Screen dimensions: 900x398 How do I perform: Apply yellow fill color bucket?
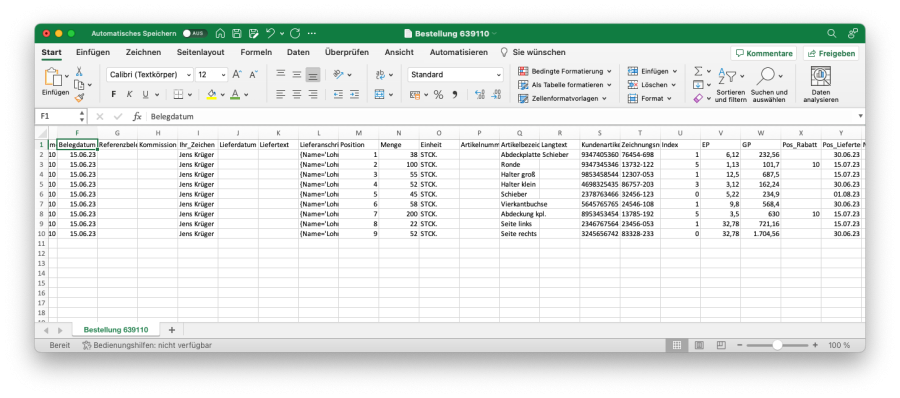pyautogui.click(x=211, y=95)
